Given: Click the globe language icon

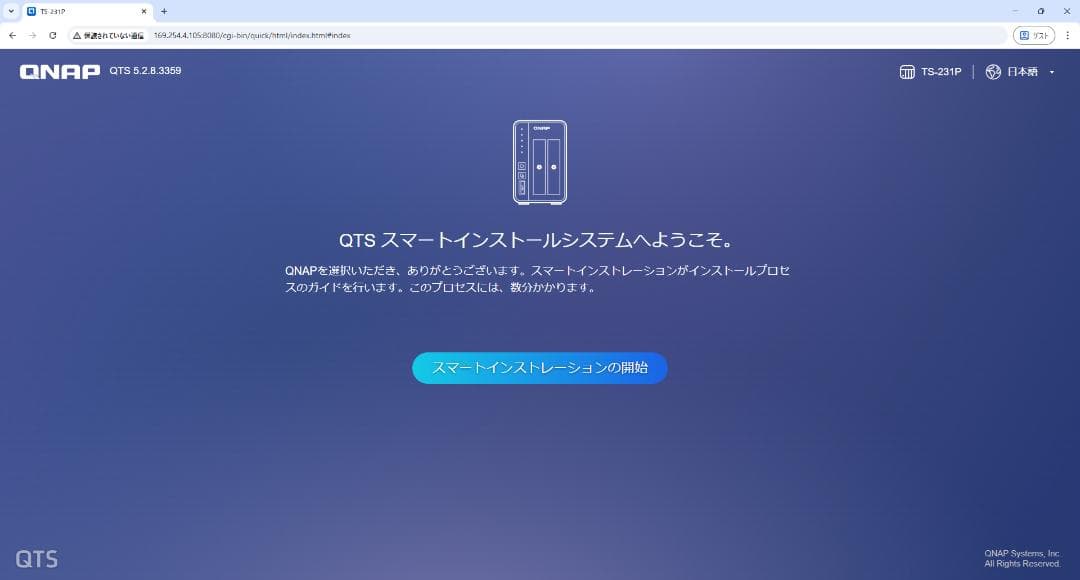Looking at the screenshot, I should click(x=993, y=72).
